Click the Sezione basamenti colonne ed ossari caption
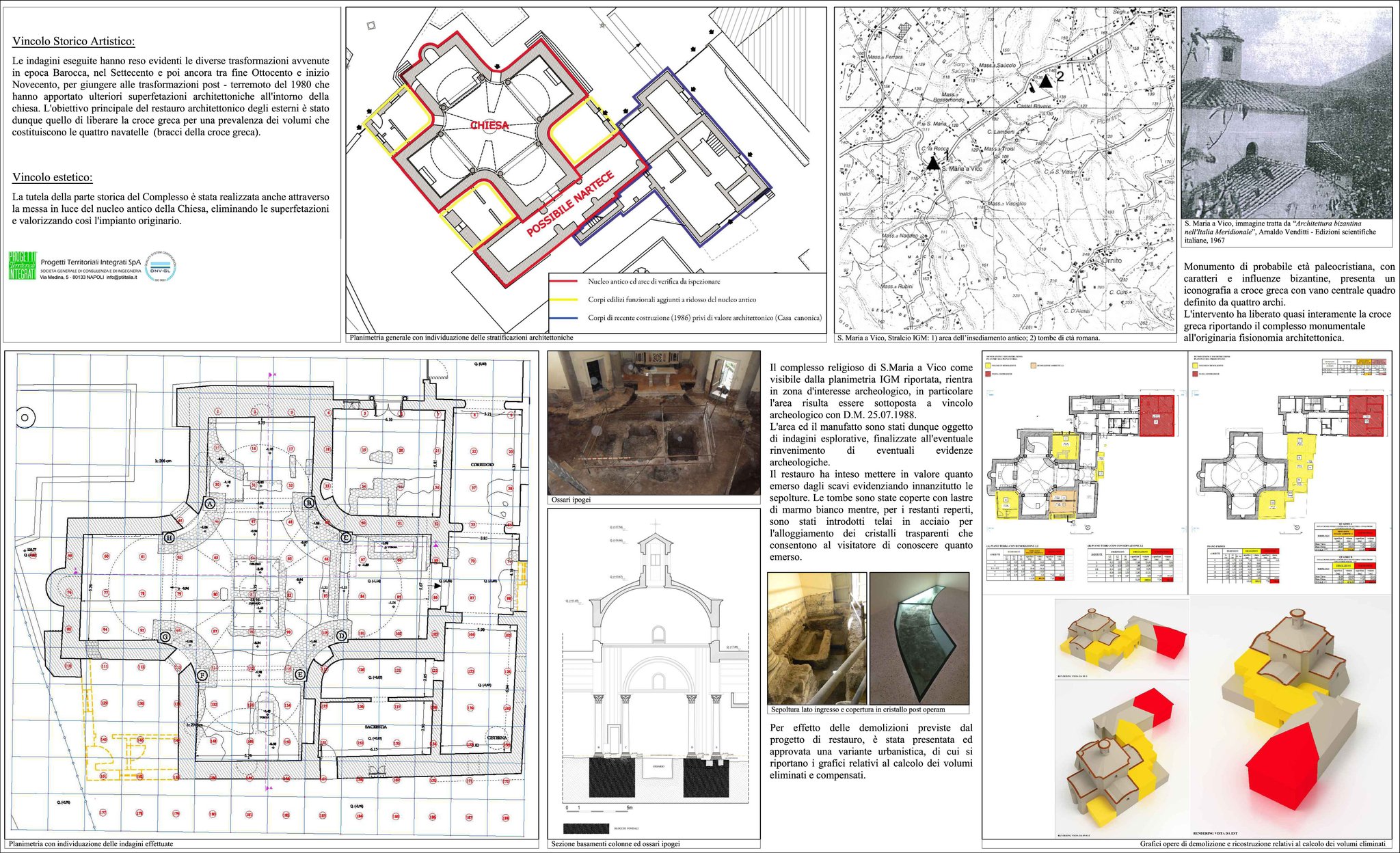 615,843
